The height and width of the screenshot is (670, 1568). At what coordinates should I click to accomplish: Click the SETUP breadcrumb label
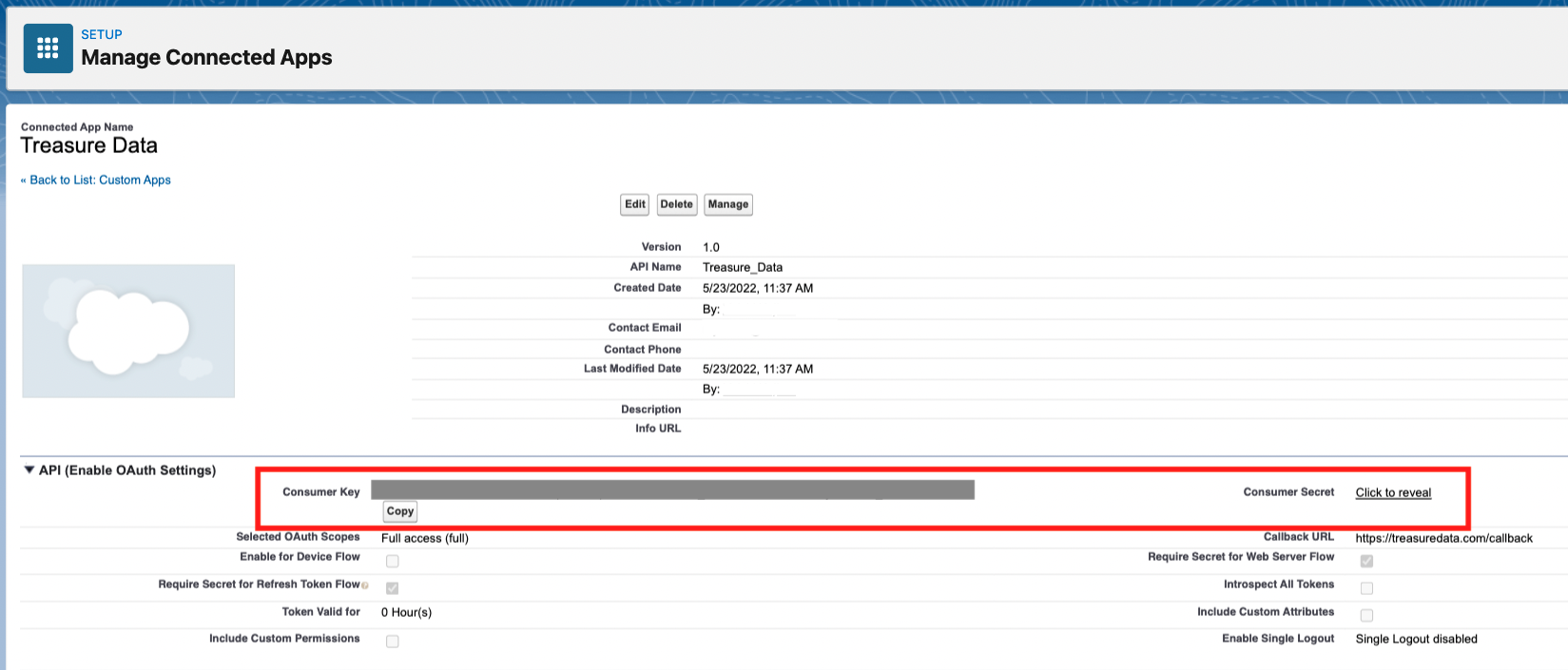coord(102,34)
